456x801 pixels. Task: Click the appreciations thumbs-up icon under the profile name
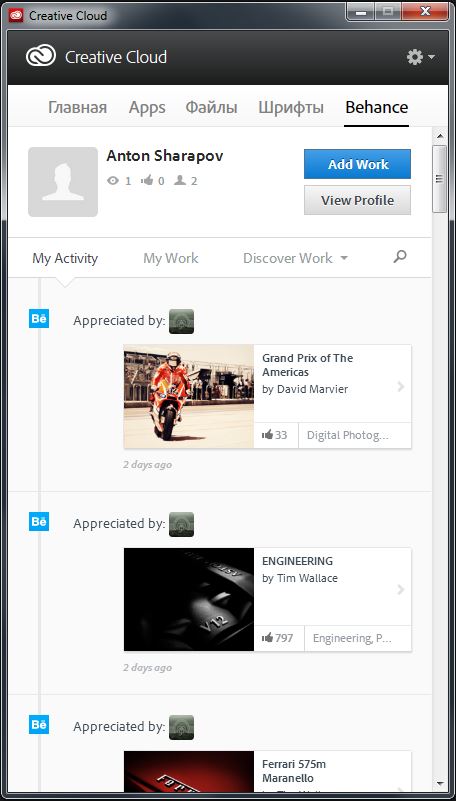tap(148, 180)
